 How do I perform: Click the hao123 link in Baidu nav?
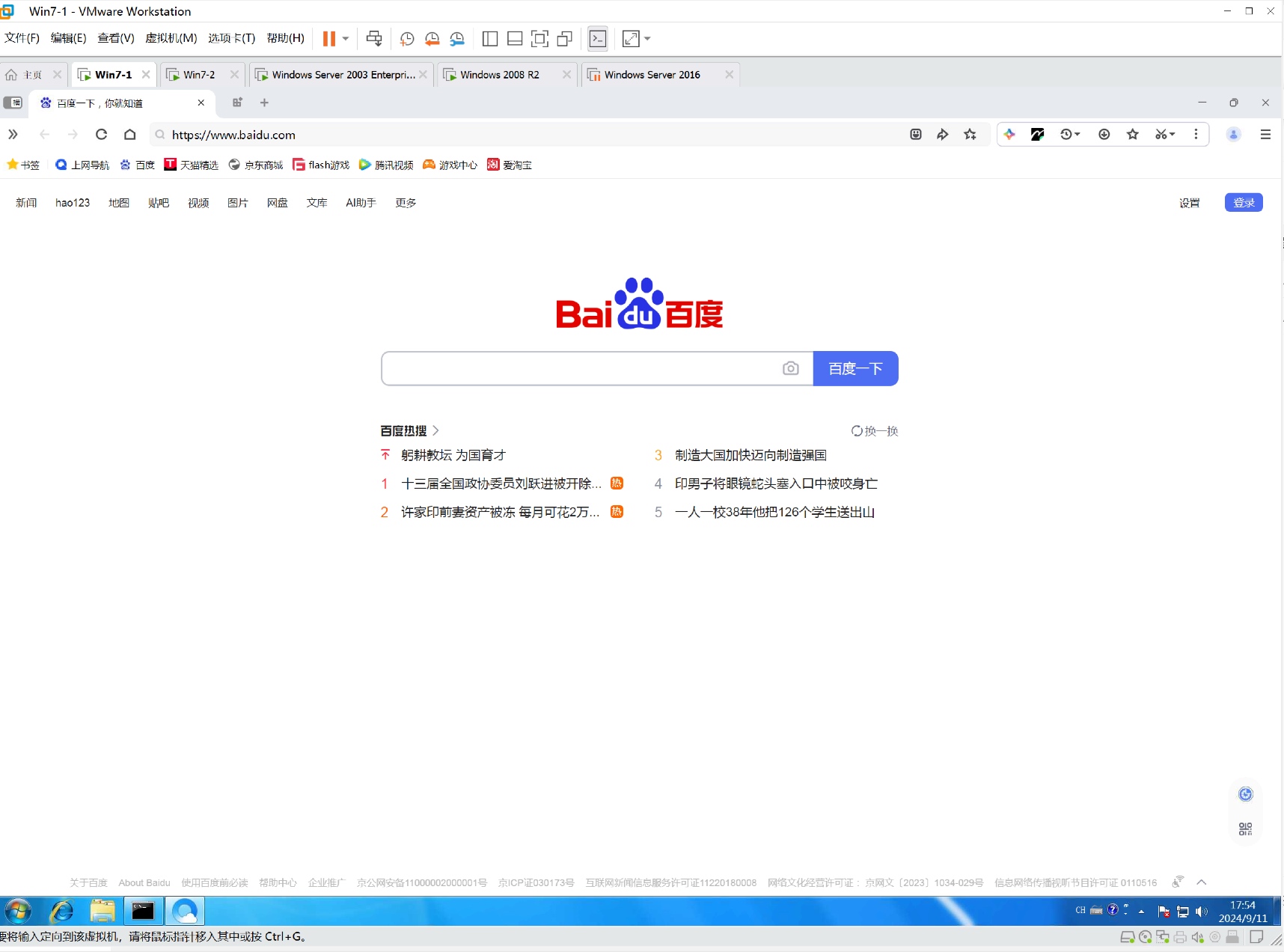coord(73,203)
